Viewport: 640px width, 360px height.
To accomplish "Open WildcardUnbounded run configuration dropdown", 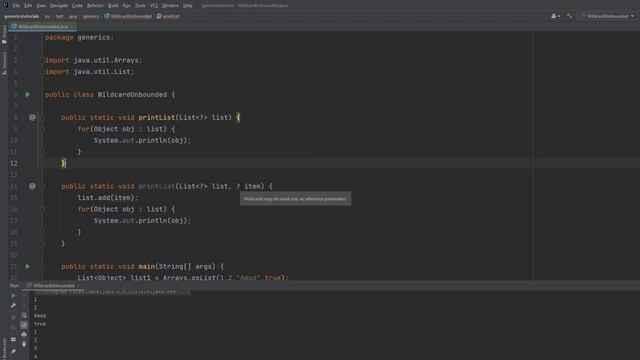I will coord(607,16).
